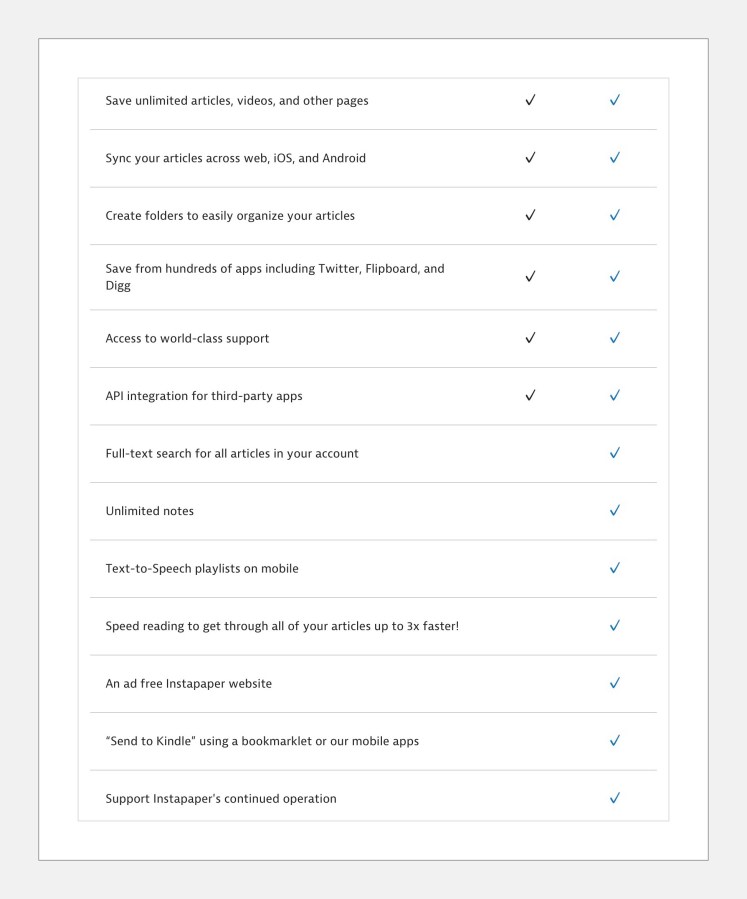Click "API integration for third-party apps" text
747x899 pixels.
click(203, 396)
